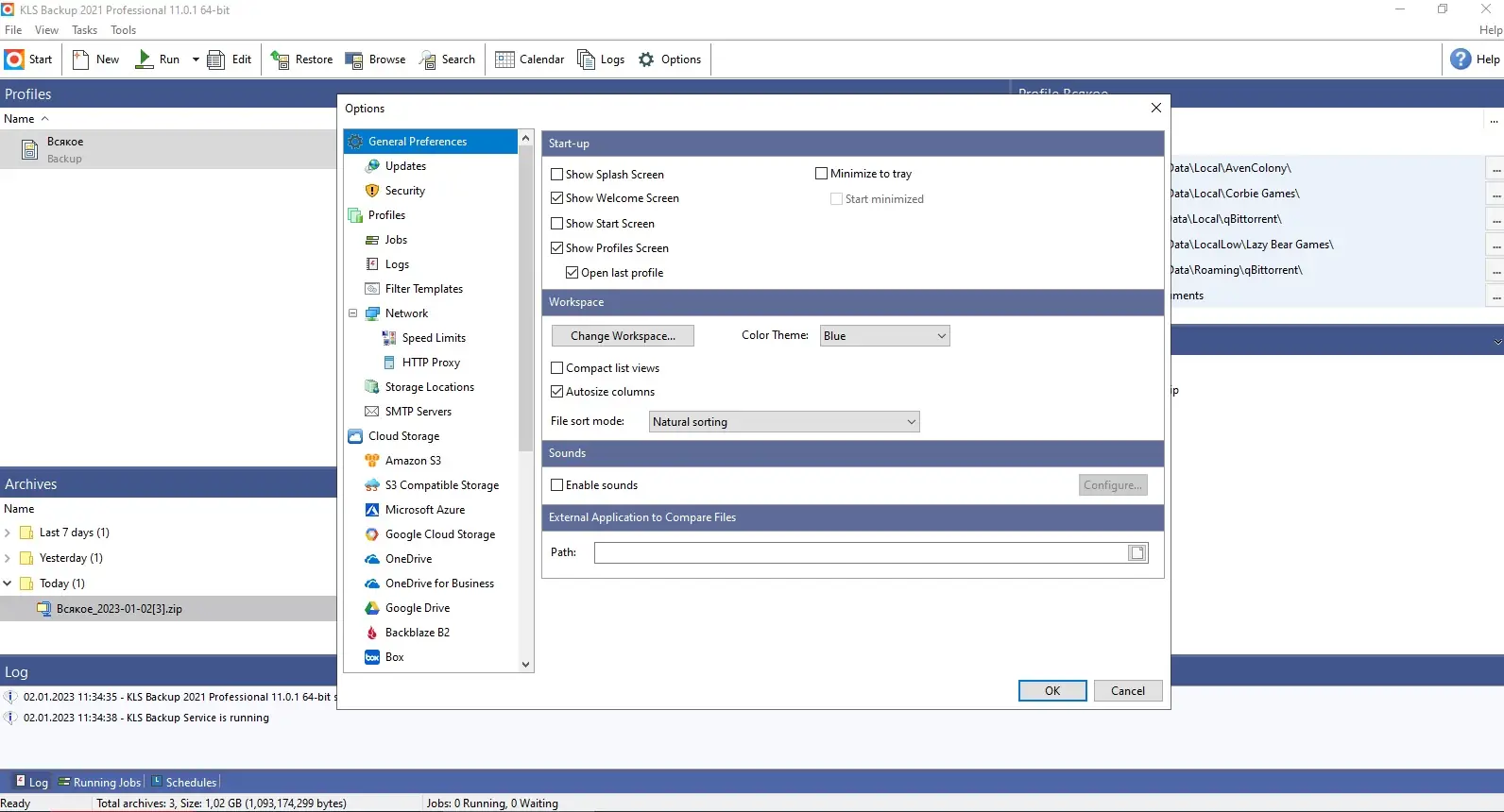Open the View menu

[x=46, y=30]
